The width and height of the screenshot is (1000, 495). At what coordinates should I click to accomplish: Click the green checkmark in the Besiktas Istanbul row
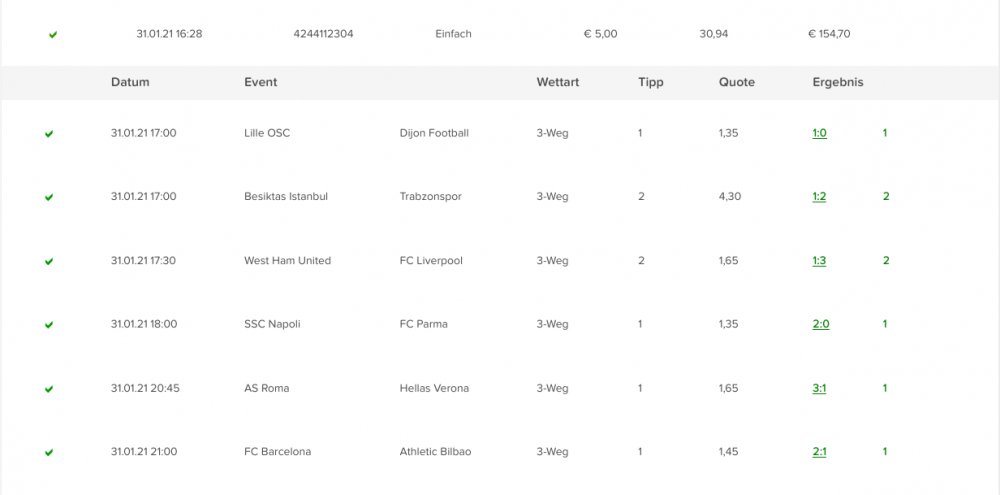pyautogui.click(x=49, y=198)
